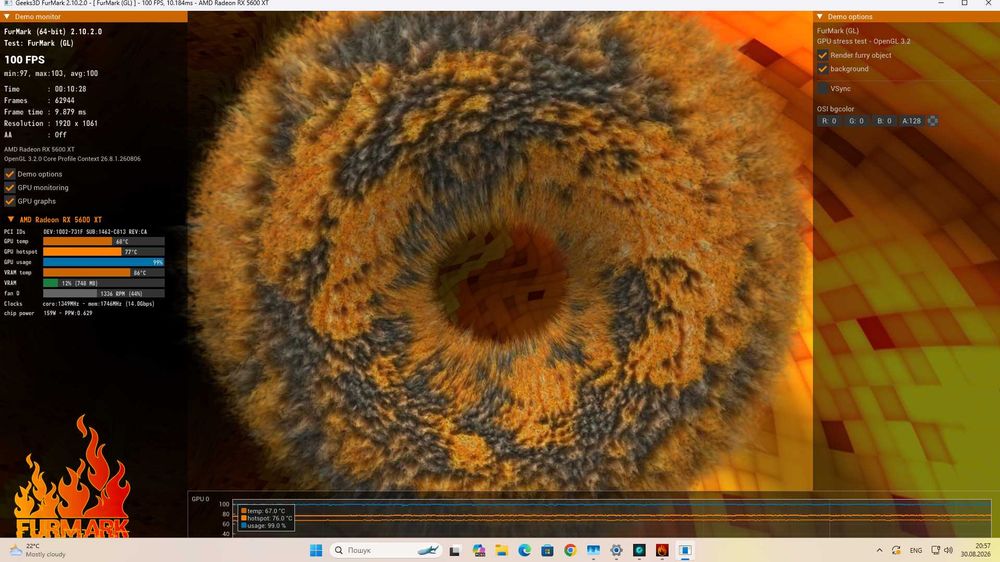Image resolution: width=1000 pixels, height=562 pixels.
Task: Open Microsoft Store from the taskbar
Action: (547, 550)
